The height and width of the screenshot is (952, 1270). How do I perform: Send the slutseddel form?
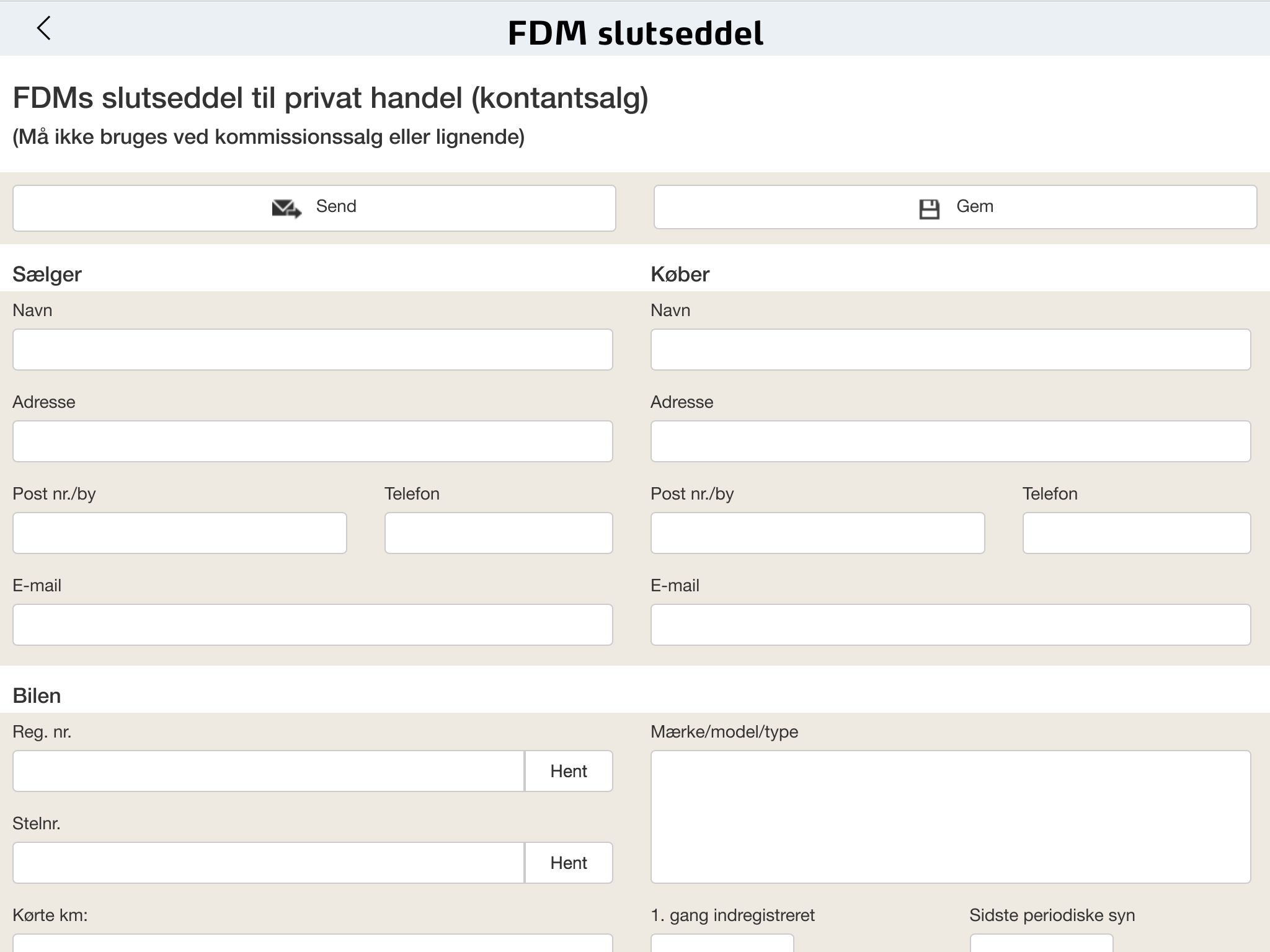(314, 208)
